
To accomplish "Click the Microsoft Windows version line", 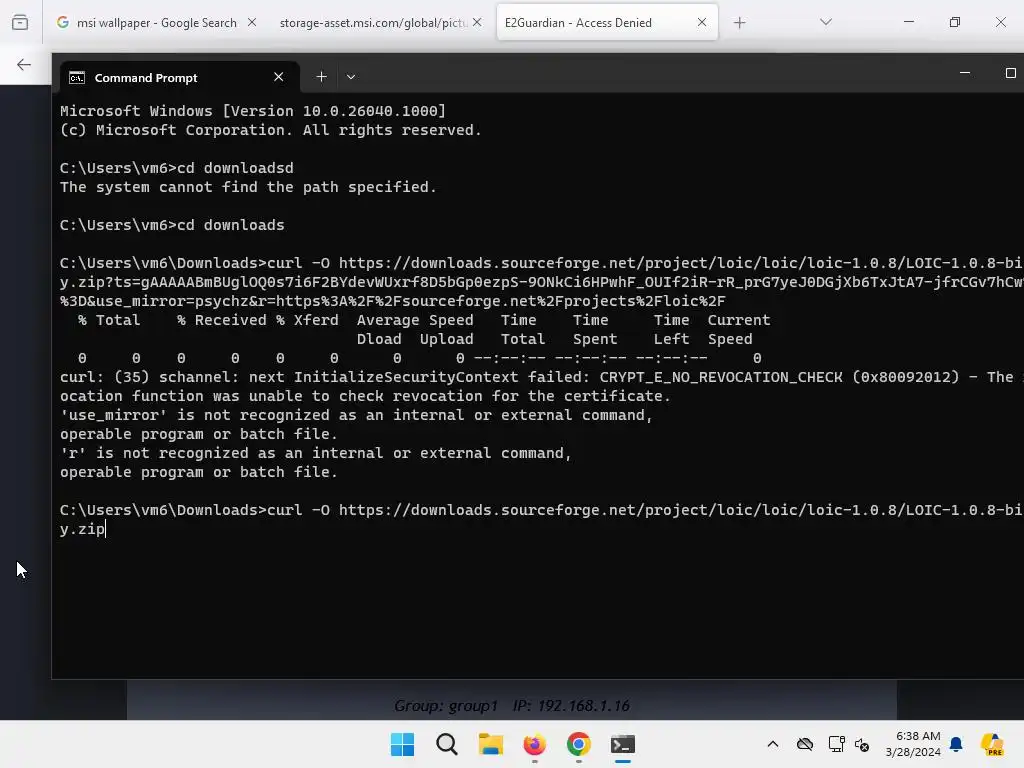I will pyautogui.click(x=253, y=111).
